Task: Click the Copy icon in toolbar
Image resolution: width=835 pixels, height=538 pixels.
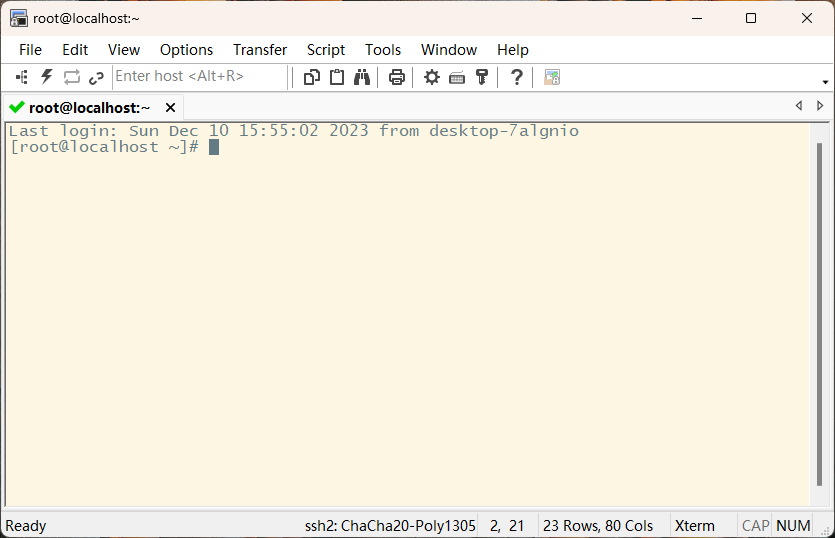Action: pyautogui.click(x=312, y=77)
